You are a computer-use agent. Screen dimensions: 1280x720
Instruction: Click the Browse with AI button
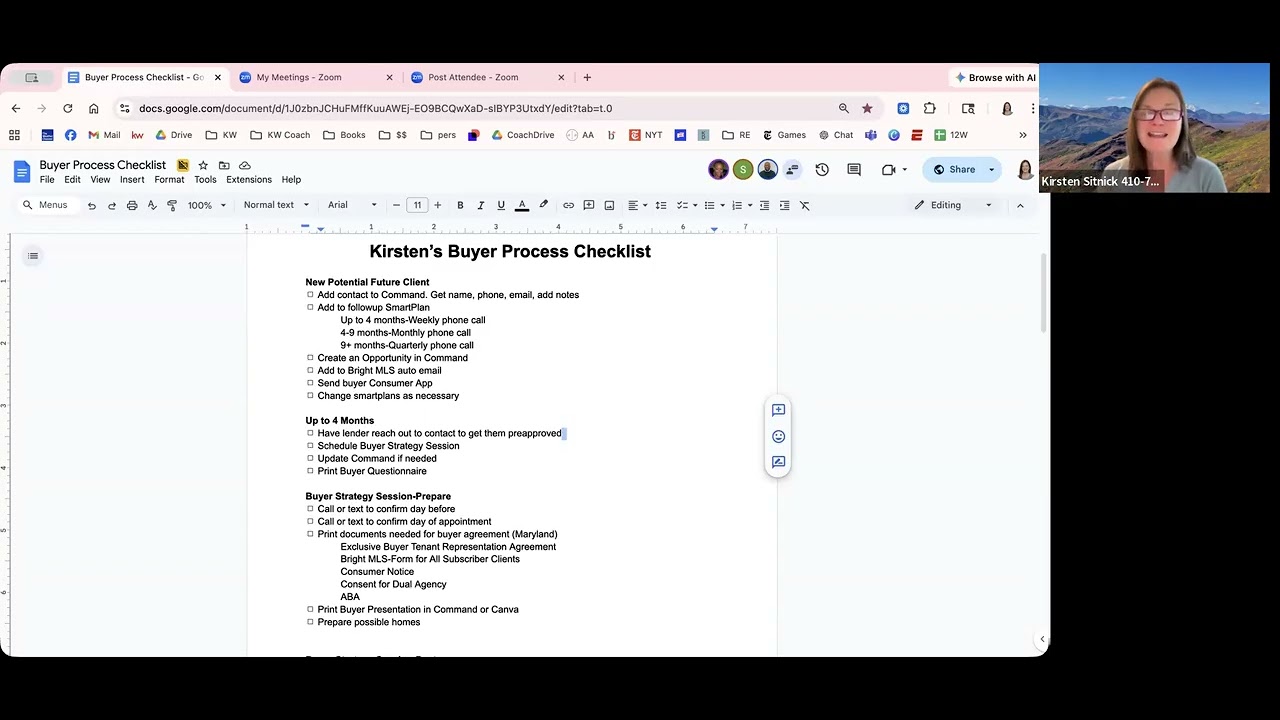pyautogui.click(x=994, y=78)
